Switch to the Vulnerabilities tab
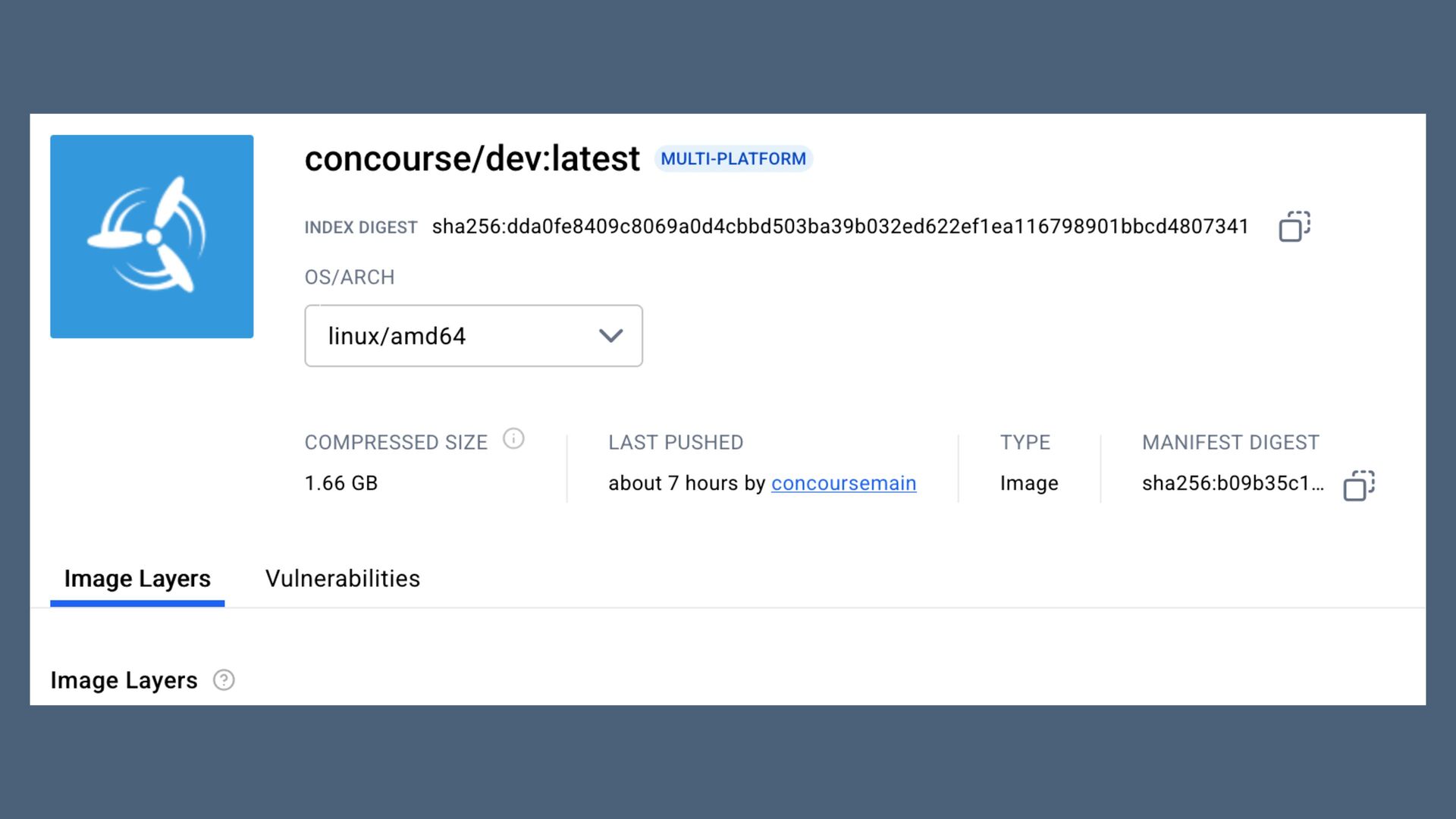This screenshot has height=819, width=1456. [x=342, y=579]
